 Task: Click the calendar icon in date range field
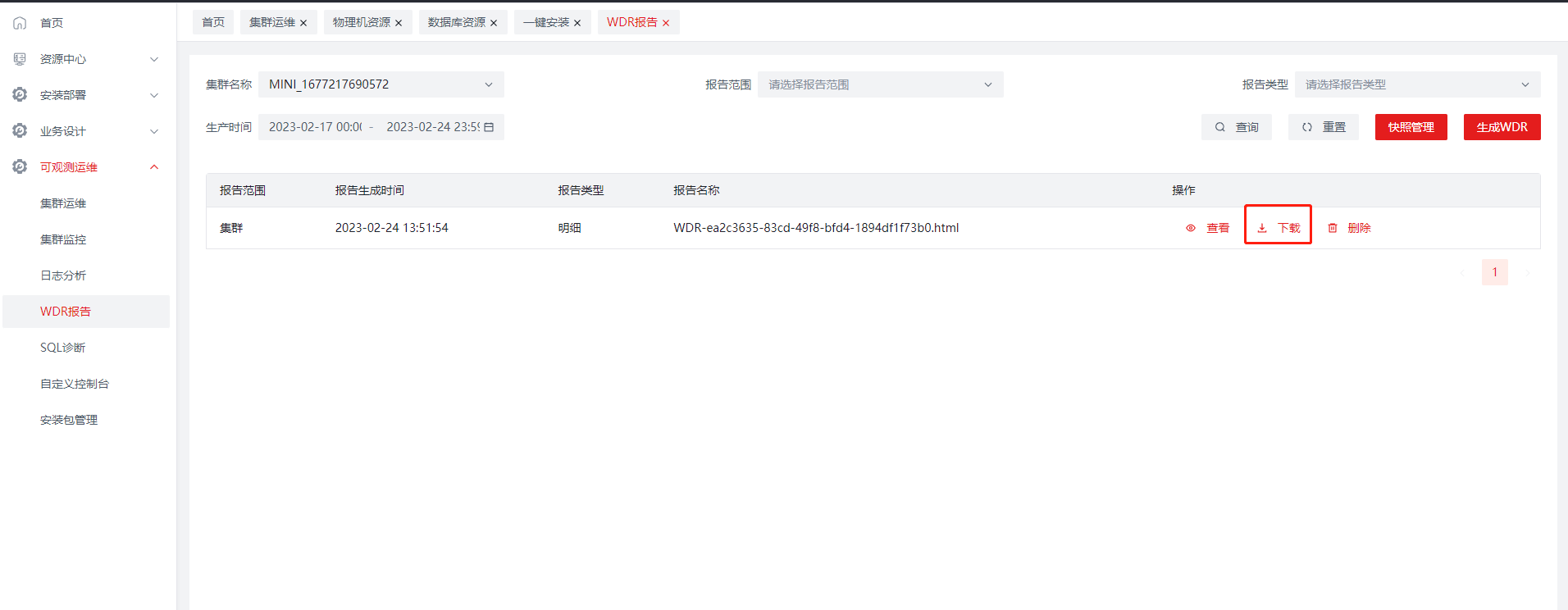(x=489, y=127)
